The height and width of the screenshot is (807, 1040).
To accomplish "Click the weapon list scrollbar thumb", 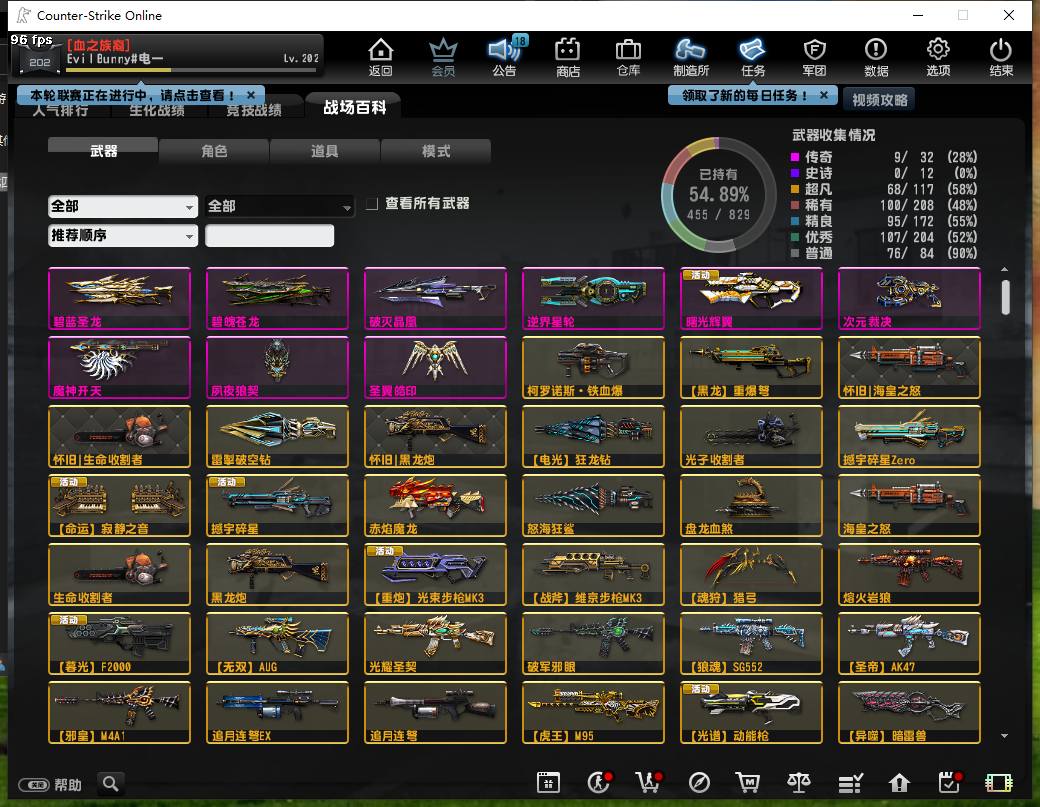I will click(x=1005, y=297).
